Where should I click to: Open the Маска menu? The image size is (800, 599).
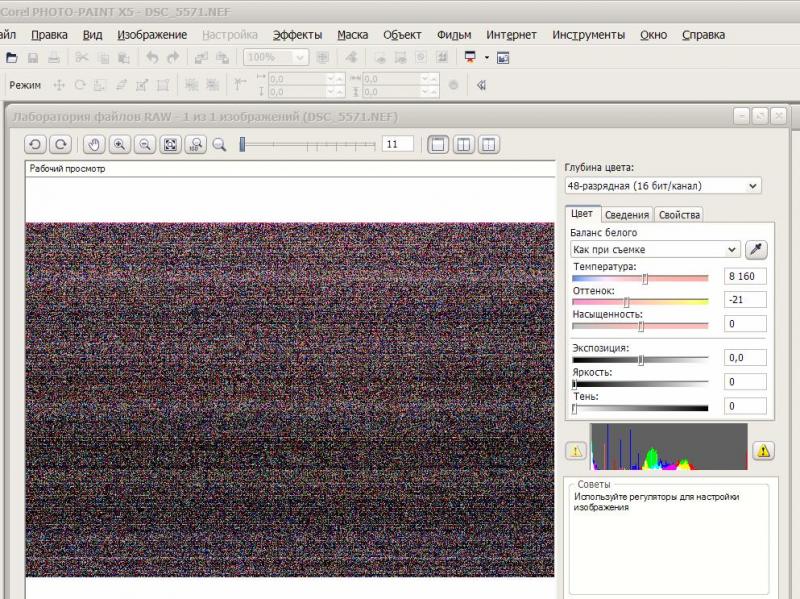point(353,35)
